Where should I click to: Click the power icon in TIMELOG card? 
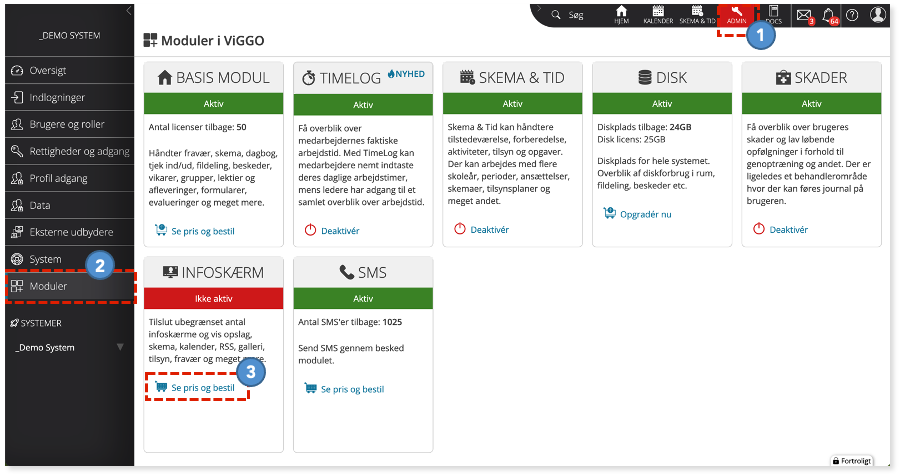[x=311, y=230]
